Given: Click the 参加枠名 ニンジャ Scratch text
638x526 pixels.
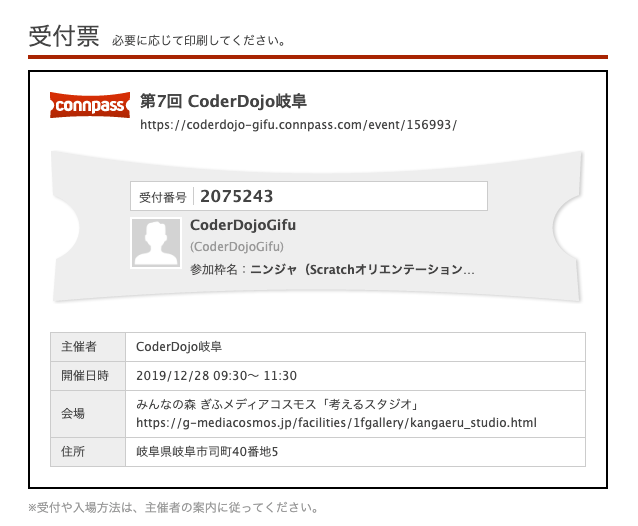Looking at the screenshot, I should 332,269.
